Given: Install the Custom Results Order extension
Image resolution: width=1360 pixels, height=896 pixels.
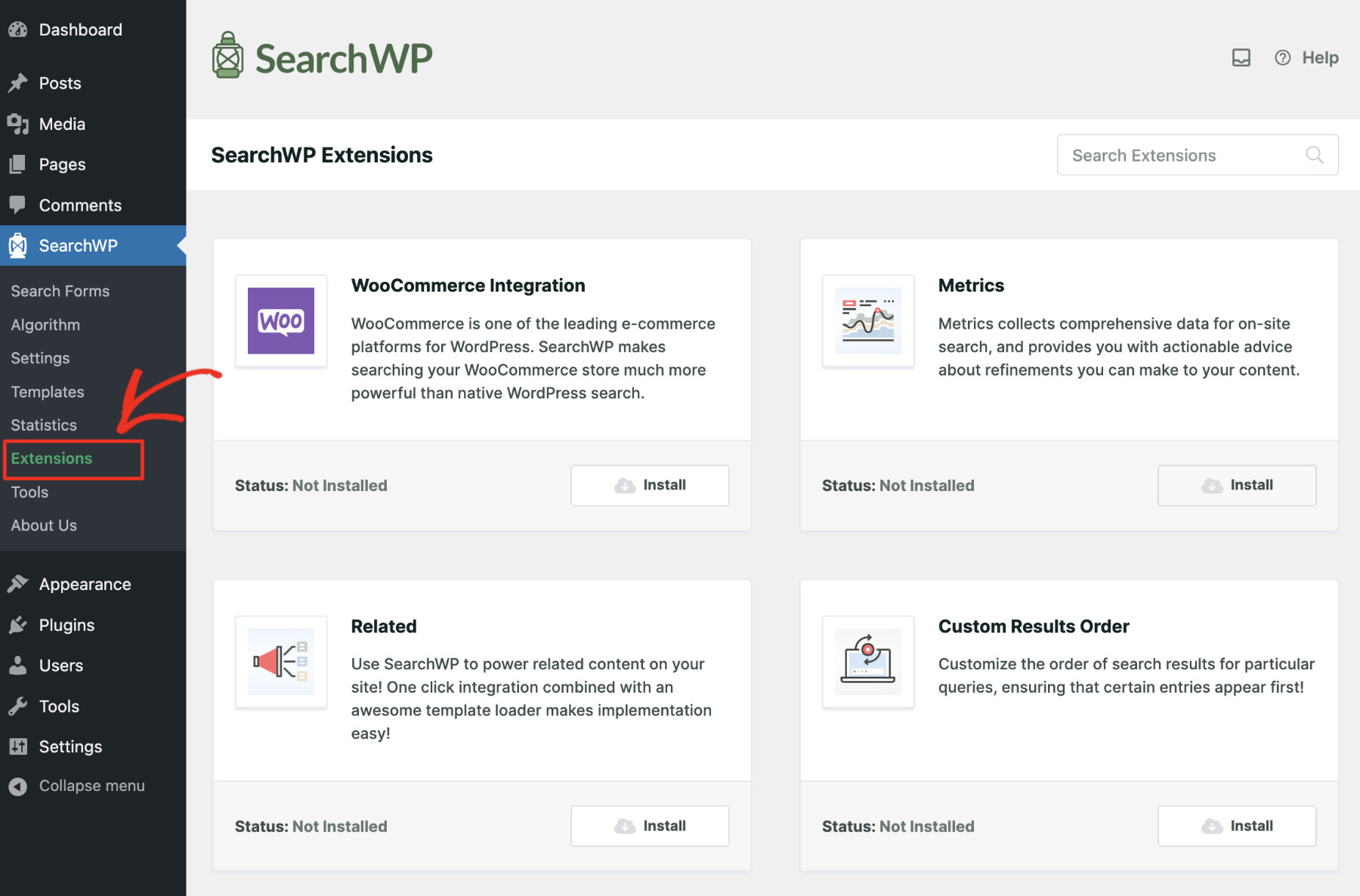Looking at the screenshot, I should click(x=1237, y=826).
